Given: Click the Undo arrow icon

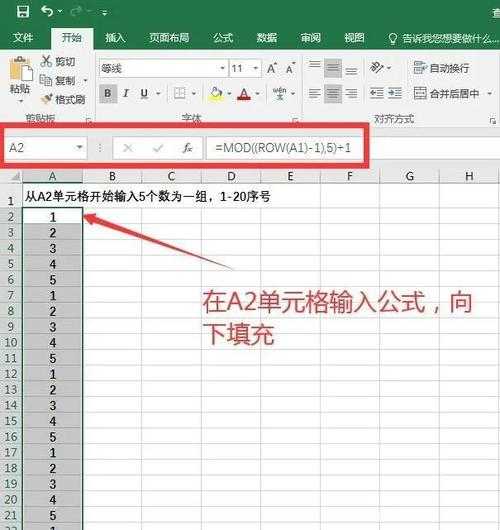Looking at the screenshot, I should point(47,11).
